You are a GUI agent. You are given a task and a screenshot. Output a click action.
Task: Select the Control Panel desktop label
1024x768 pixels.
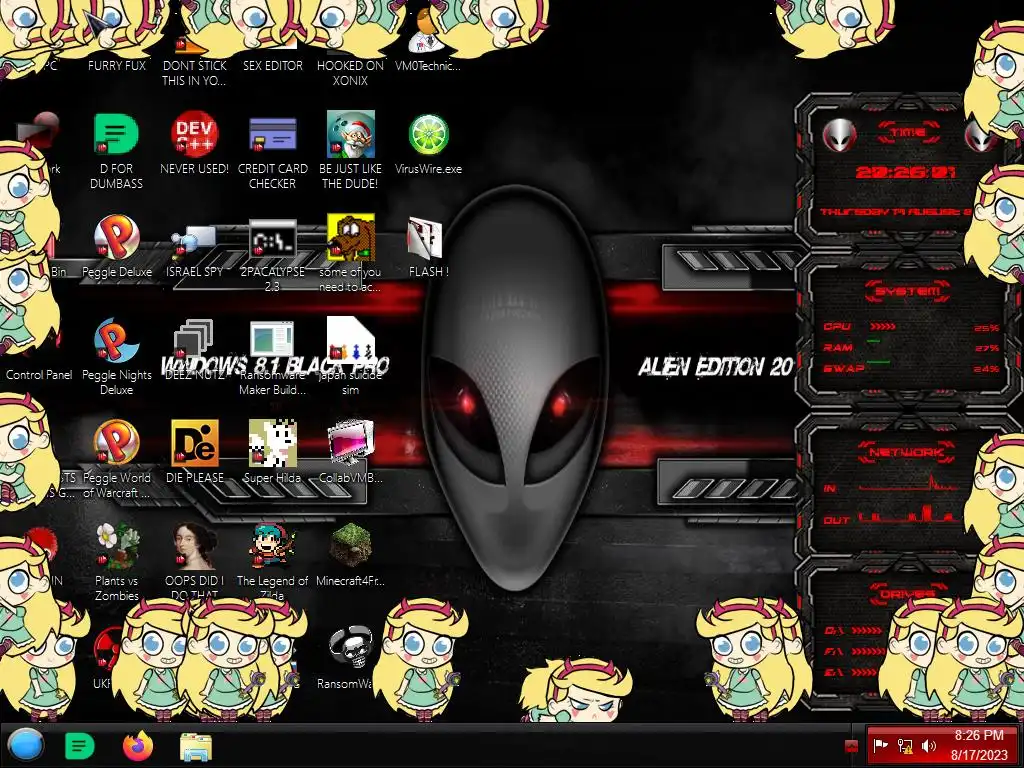[39, 375]
